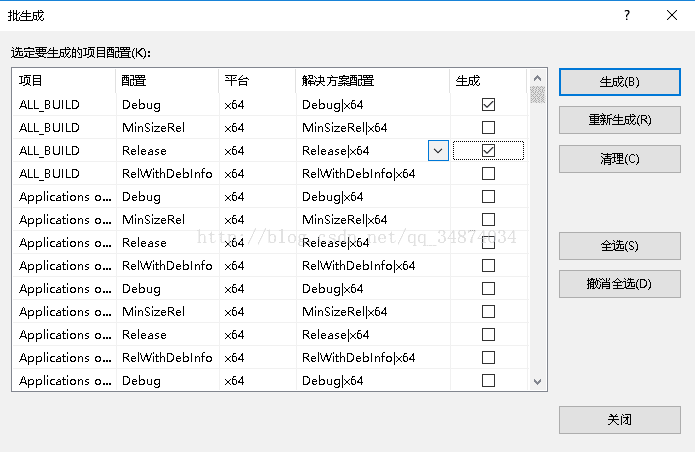Click the vertical scrollbar thumb
The width and height of the screenshot is (695, 452).
[537, 94]
